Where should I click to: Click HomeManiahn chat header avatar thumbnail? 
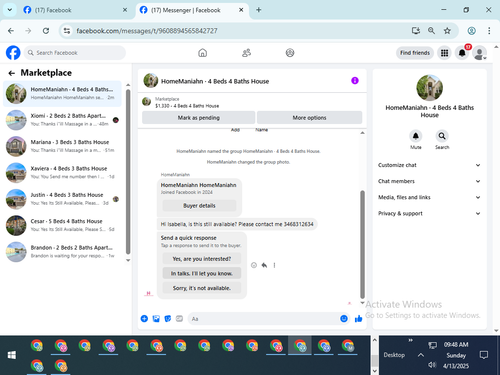[151, 81]
